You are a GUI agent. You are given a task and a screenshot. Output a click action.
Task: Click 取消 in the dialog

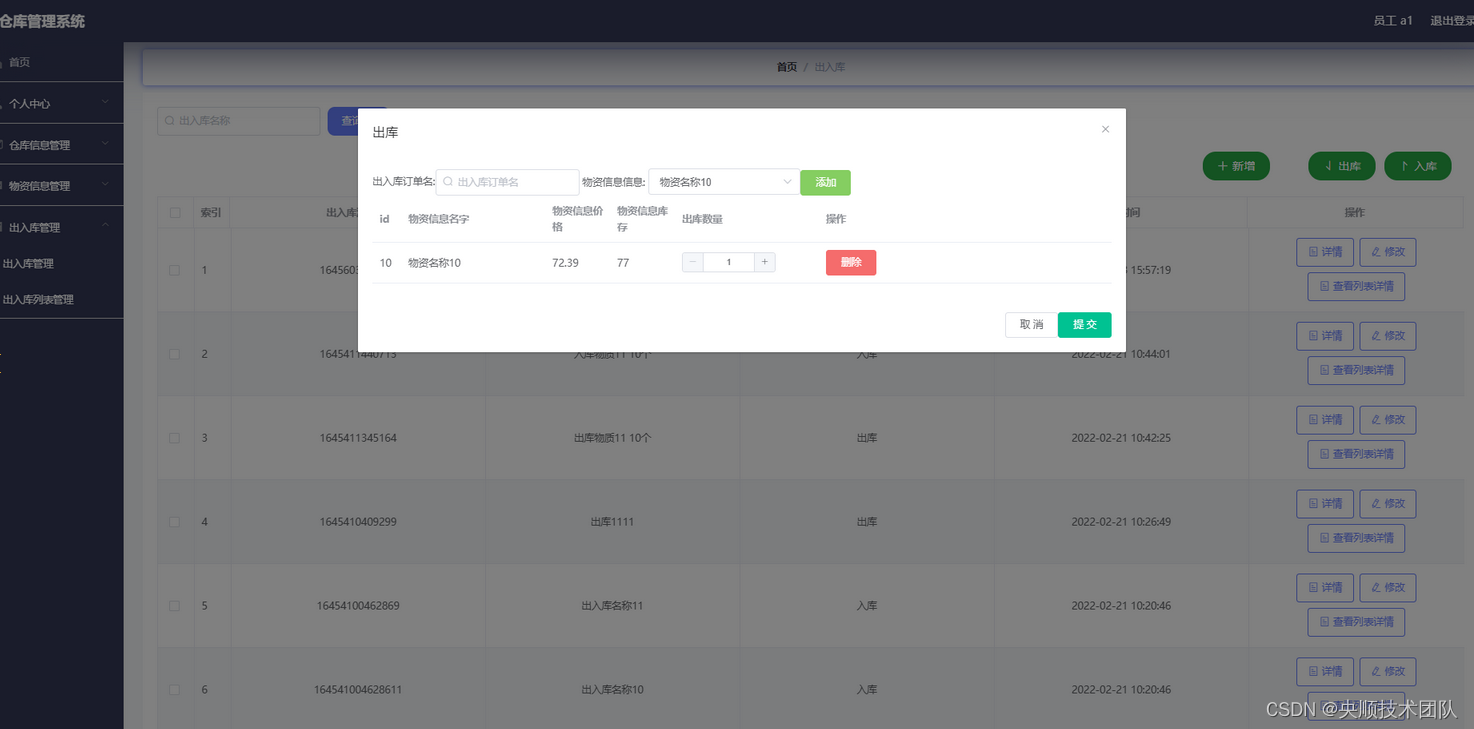(x=1031, y=325)
